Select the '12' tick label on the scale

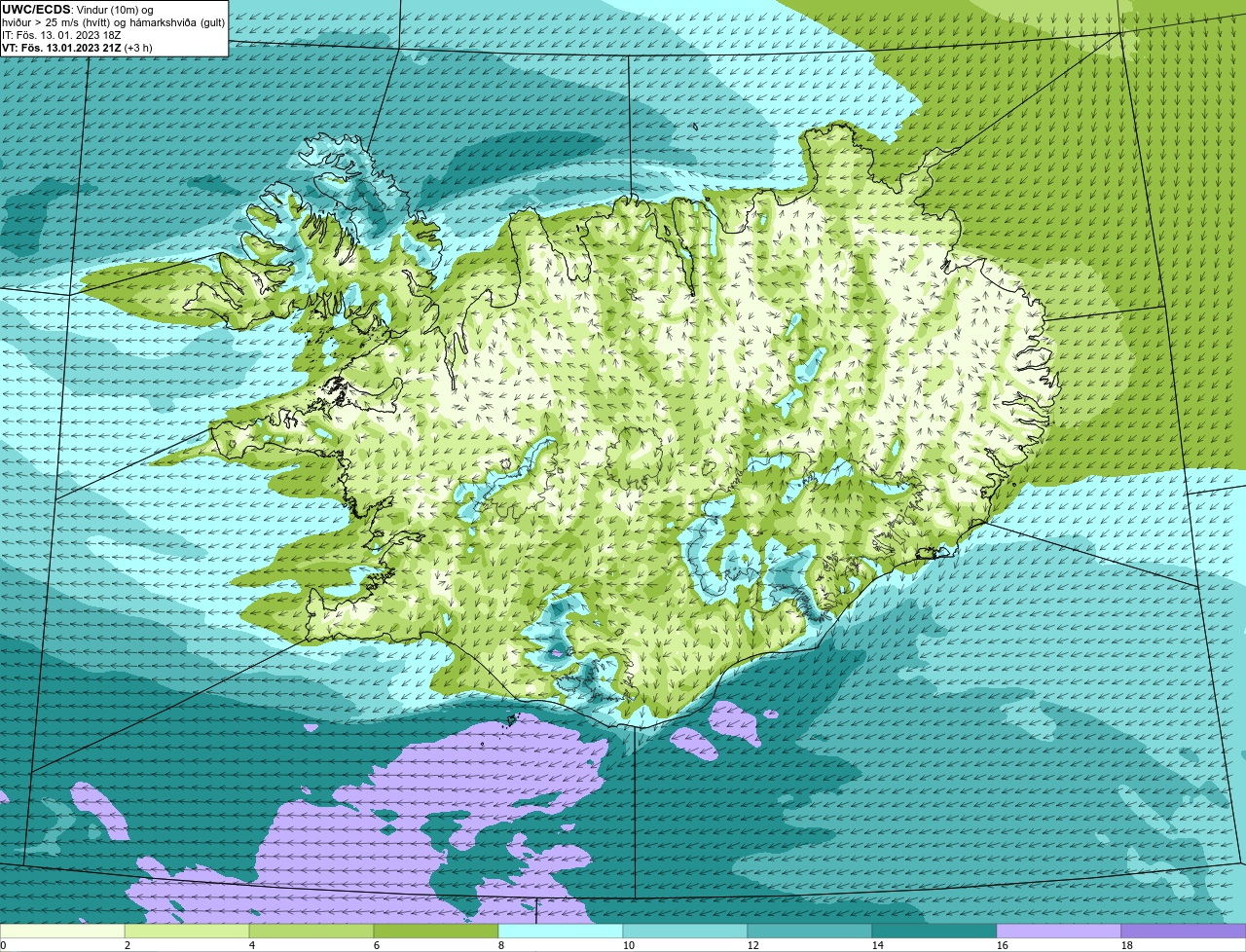(753, 945)
